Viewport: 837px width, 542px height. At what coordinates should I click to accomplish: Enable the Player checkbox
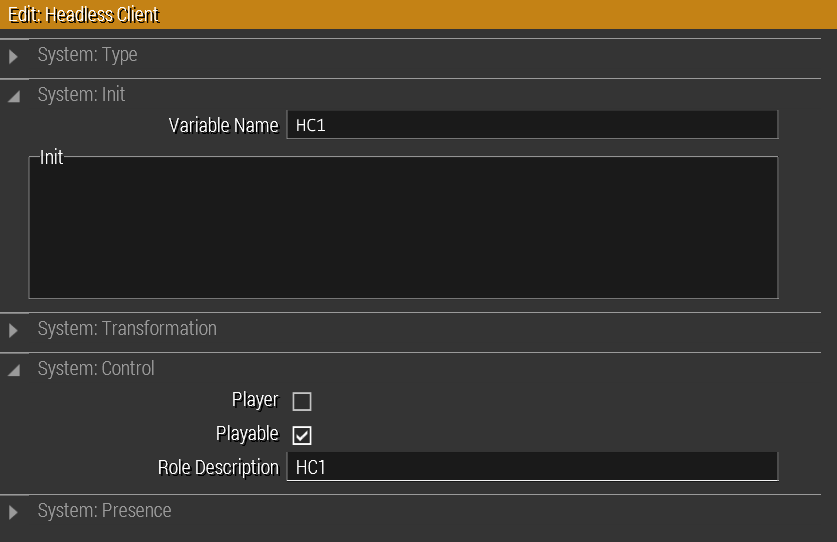[x=302, y=402]
